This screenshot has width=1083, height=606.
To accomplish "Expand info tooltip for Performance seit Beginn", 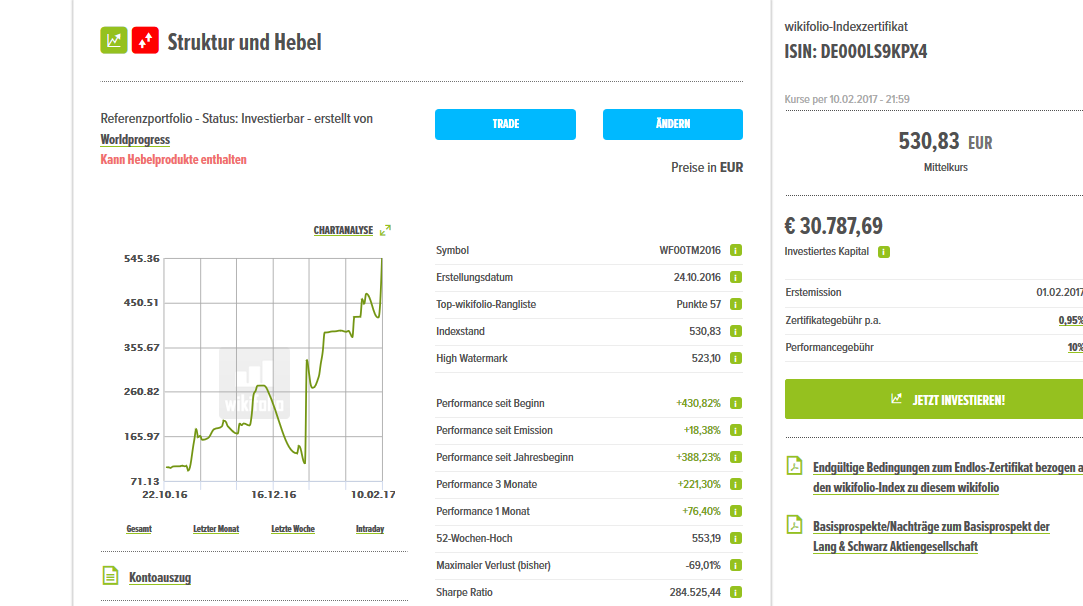I will coord(735,404).
